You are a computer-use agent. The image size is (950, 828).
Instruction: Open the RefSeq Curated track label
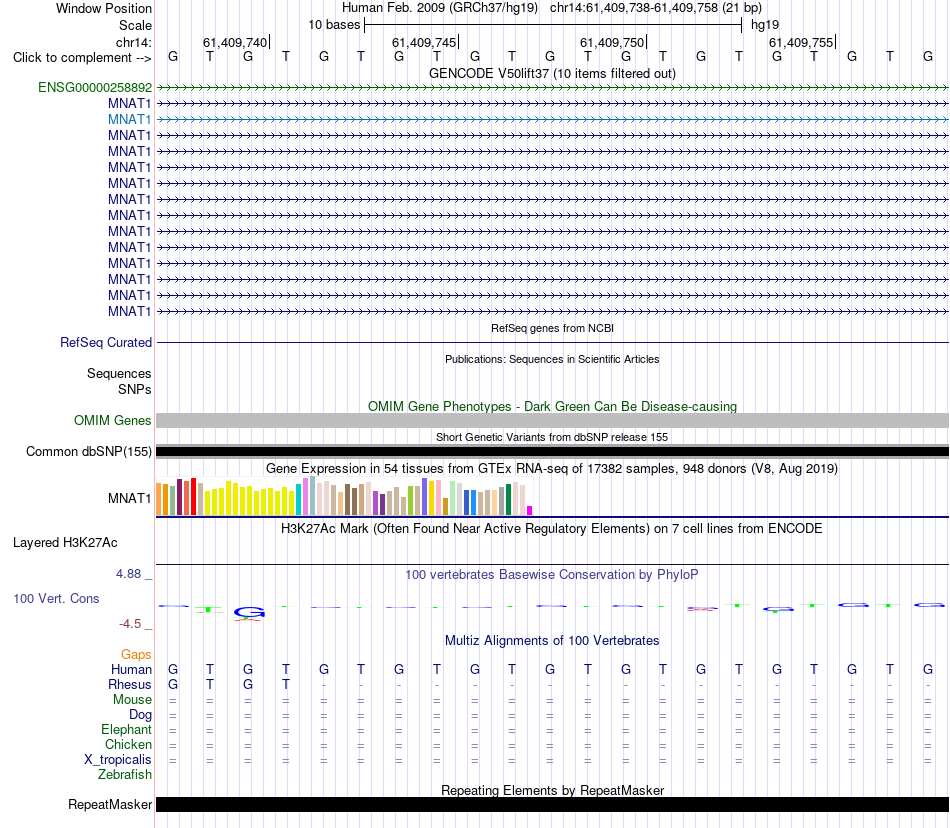point(106,342)
